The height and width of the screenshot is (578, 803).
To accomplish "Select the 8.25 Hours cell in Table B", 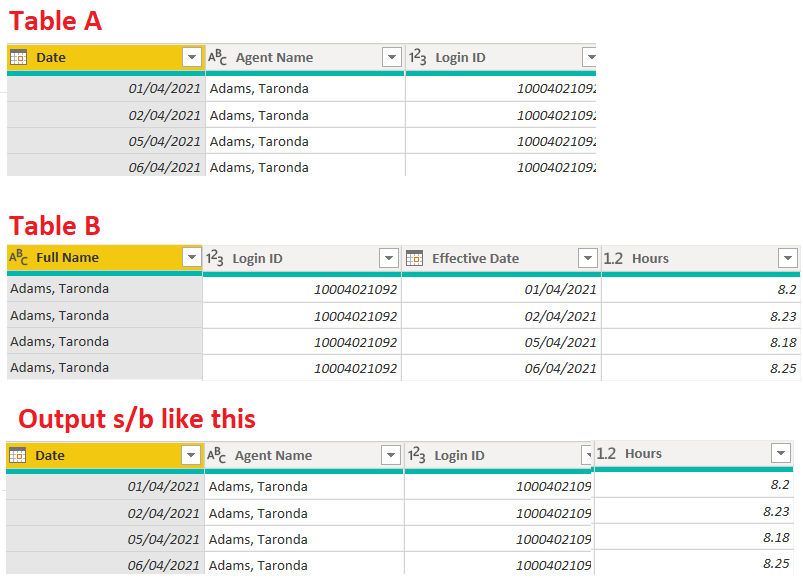I will (701, 368).
